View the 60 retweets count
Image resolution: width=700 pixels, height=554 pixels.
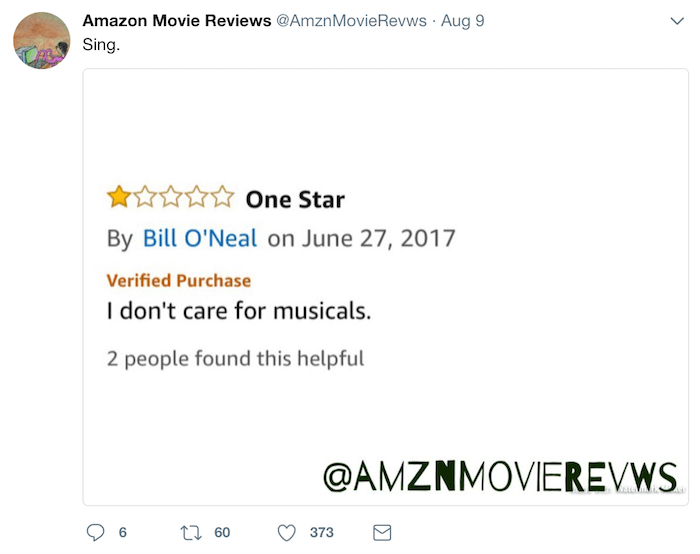coord(222,533)
